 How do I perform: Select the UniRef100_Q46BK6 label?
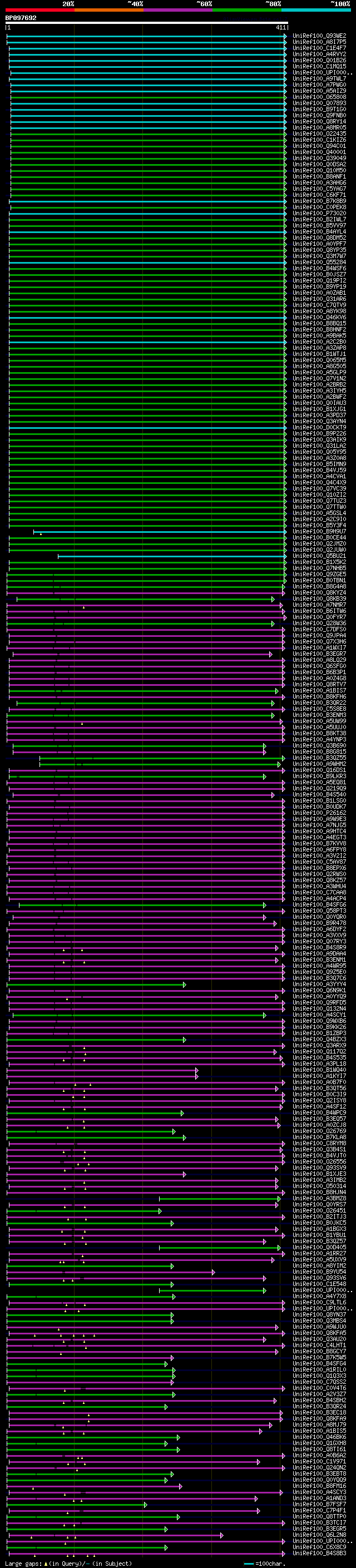[x=319, y=1437]
